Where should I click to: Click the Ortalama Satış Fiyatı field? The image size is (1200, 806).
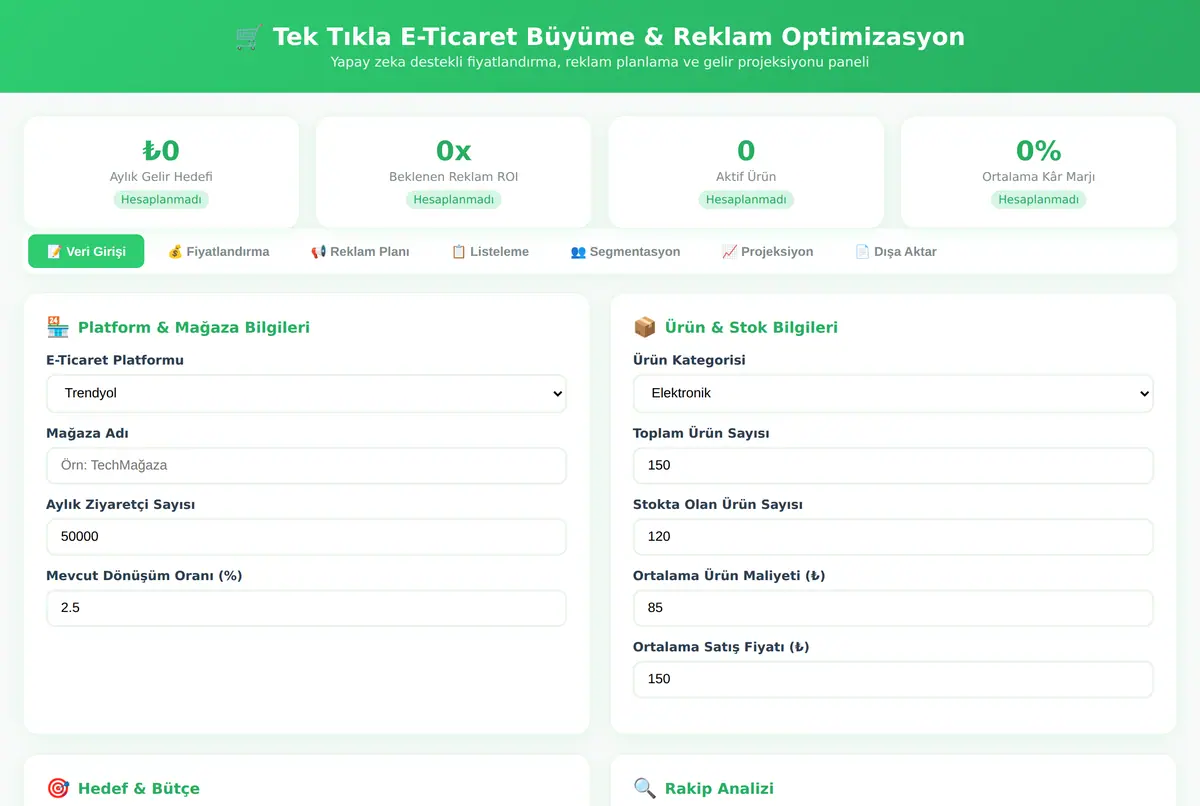[x=893, y=678]
